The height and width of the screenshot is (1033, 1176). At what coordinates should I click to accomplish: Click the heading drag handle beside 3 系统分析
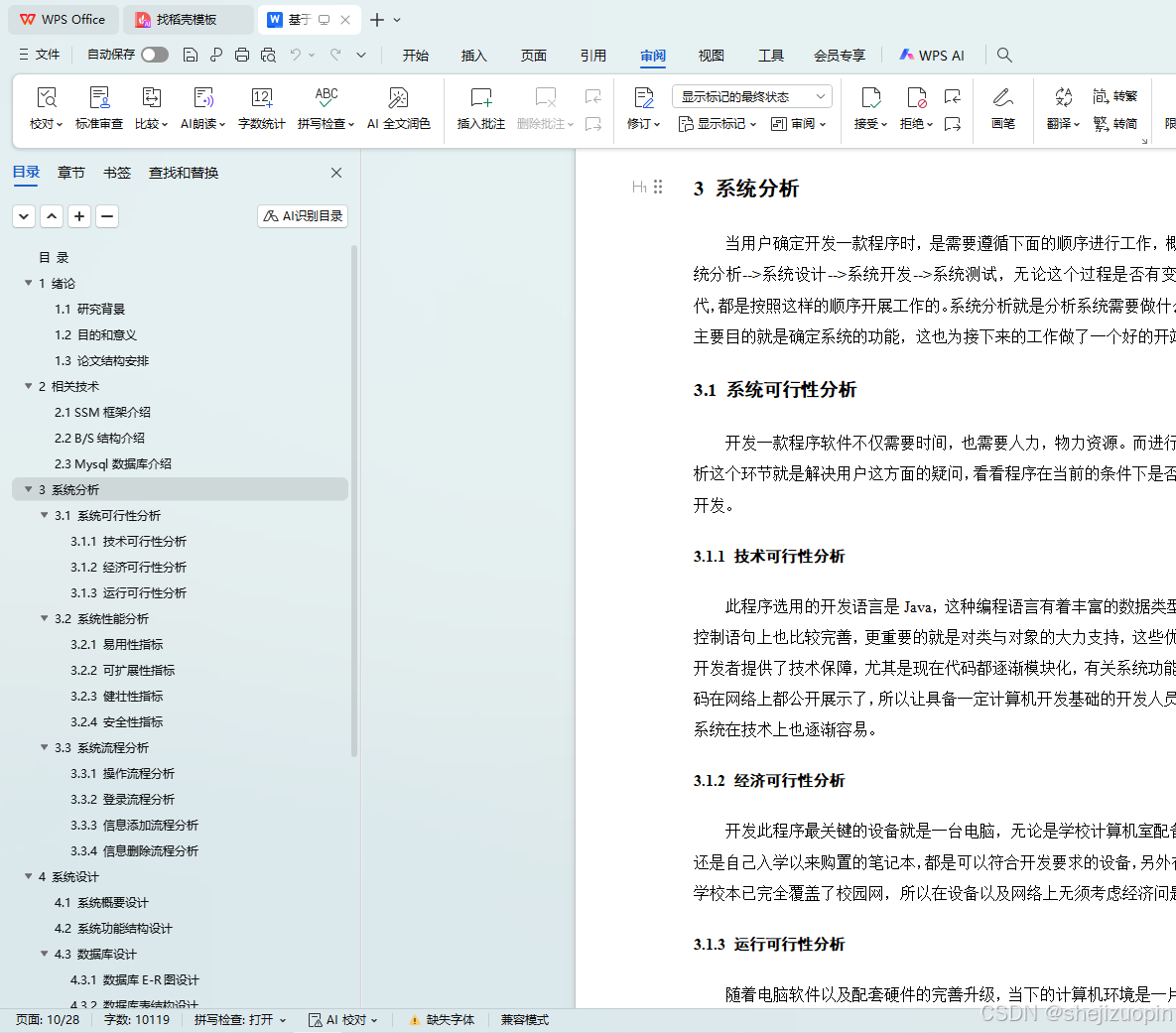coord(658,187)
